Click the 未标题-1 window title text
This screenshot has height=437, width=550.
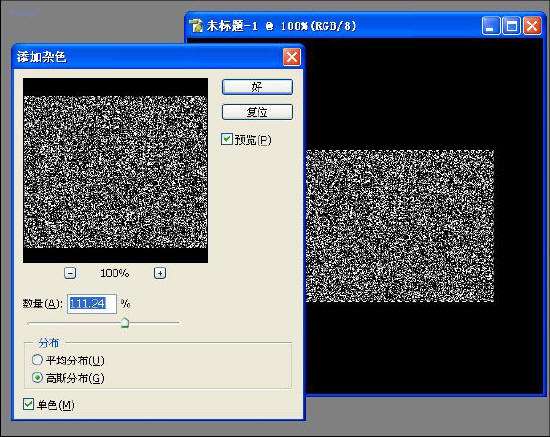[281, 26]
